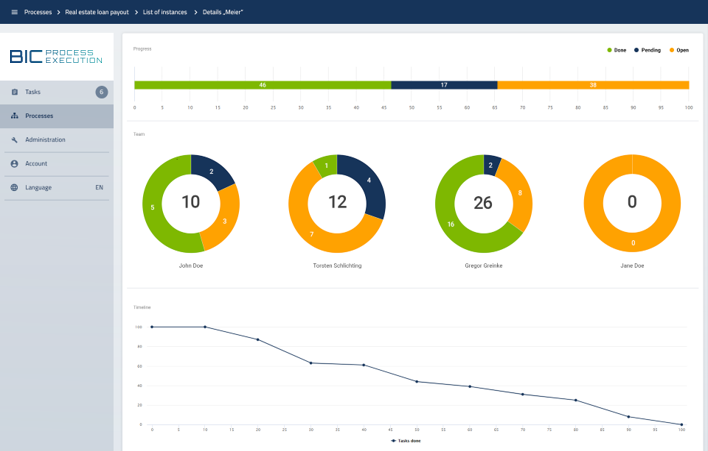Click the total 26 in Gregor's chart
708x451 pixels.
point(483,203)
